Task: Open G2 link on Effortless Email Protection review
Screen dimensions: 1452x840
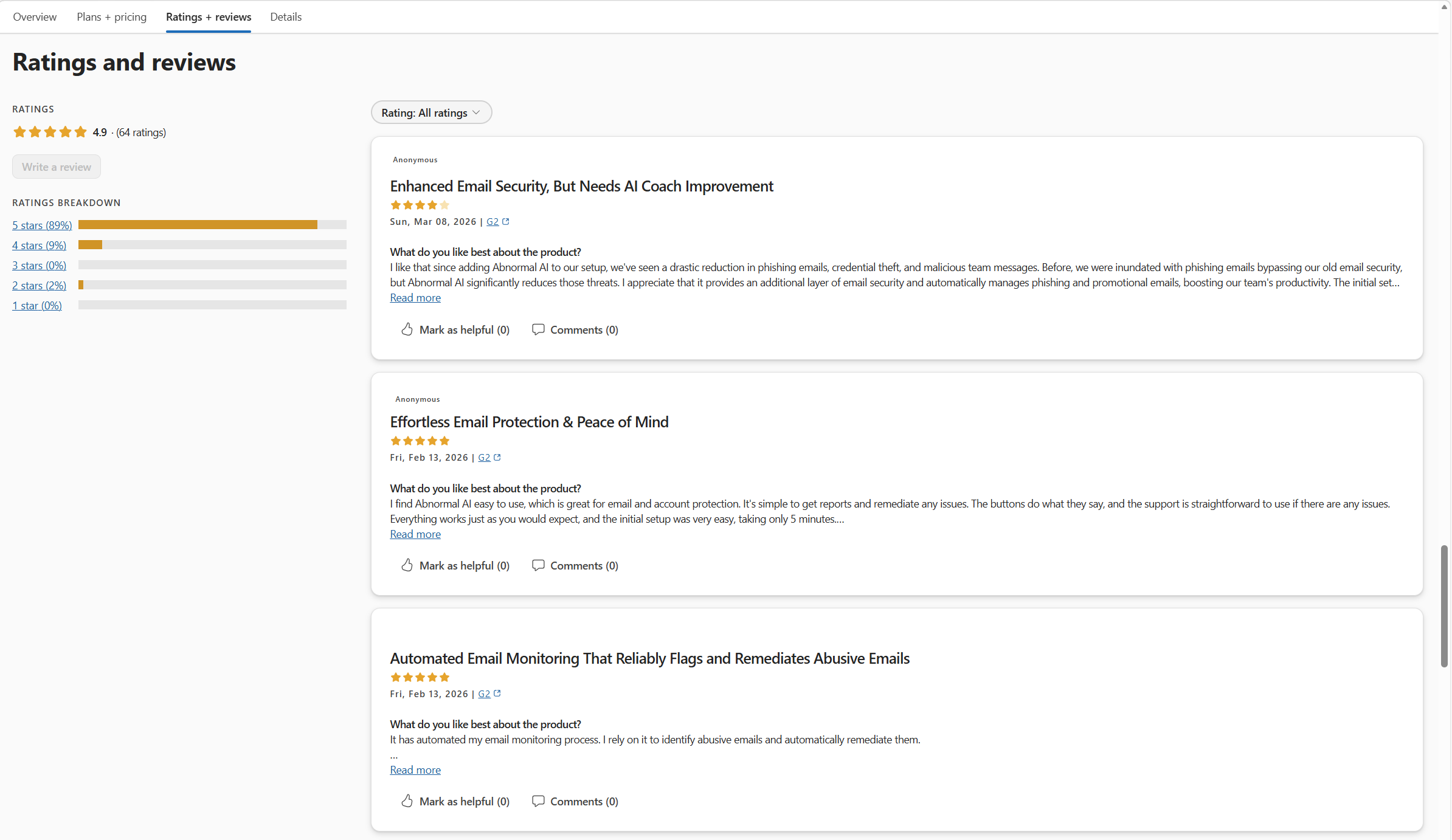Action: click(484, 458)
